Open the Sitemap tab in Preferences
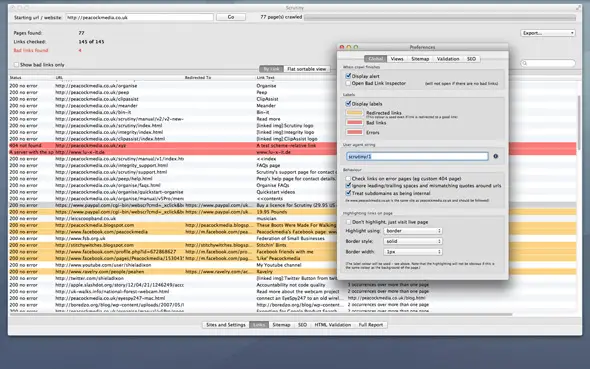Viewport: 590px width, 369px height. click(x=420, y=59)
